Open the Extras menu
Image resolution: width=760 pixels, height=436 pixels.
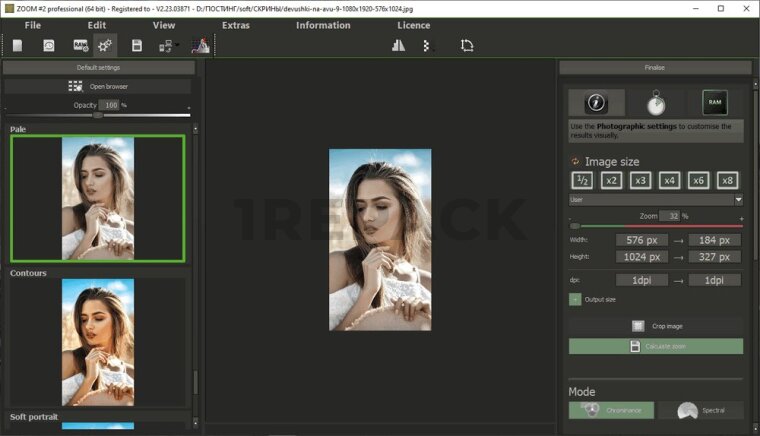pyautogui.click(x=235, y=25)
